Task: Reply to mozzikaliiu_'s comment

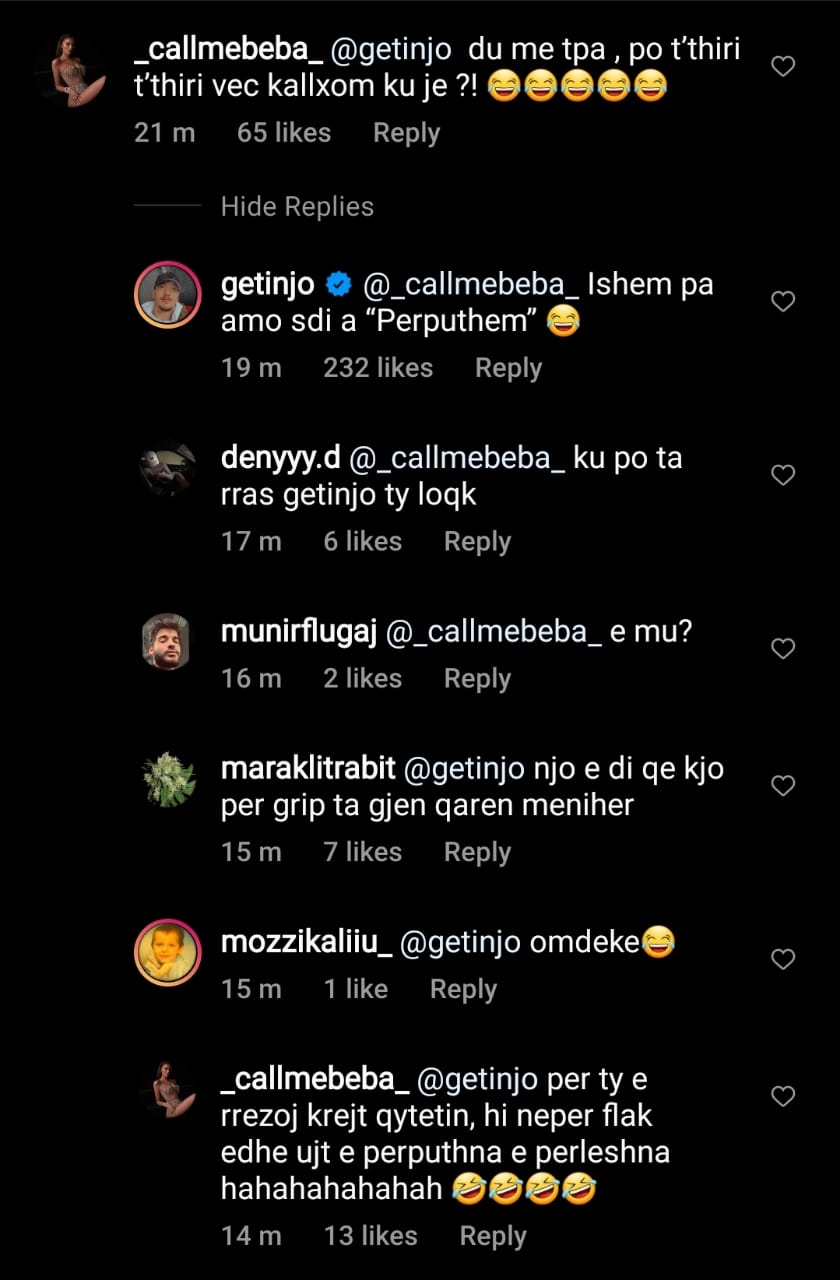Action: pyautogui.click(x=463, y=989)
